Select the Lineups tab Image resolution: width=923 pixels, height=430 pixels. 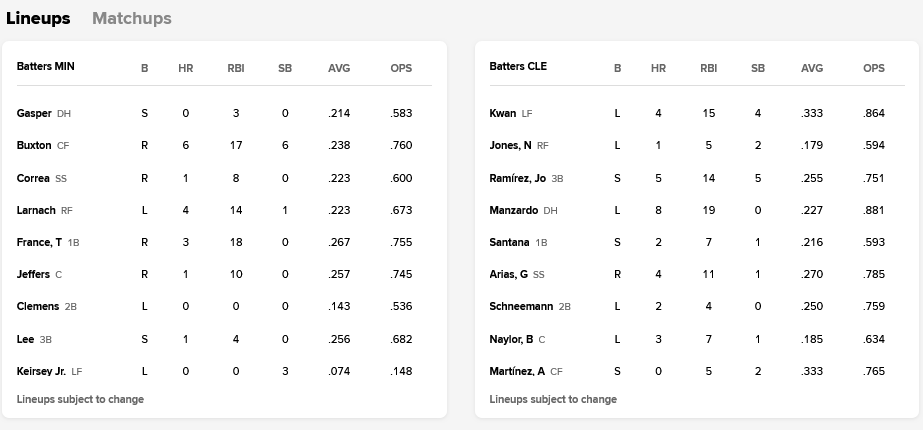point(38,18)
